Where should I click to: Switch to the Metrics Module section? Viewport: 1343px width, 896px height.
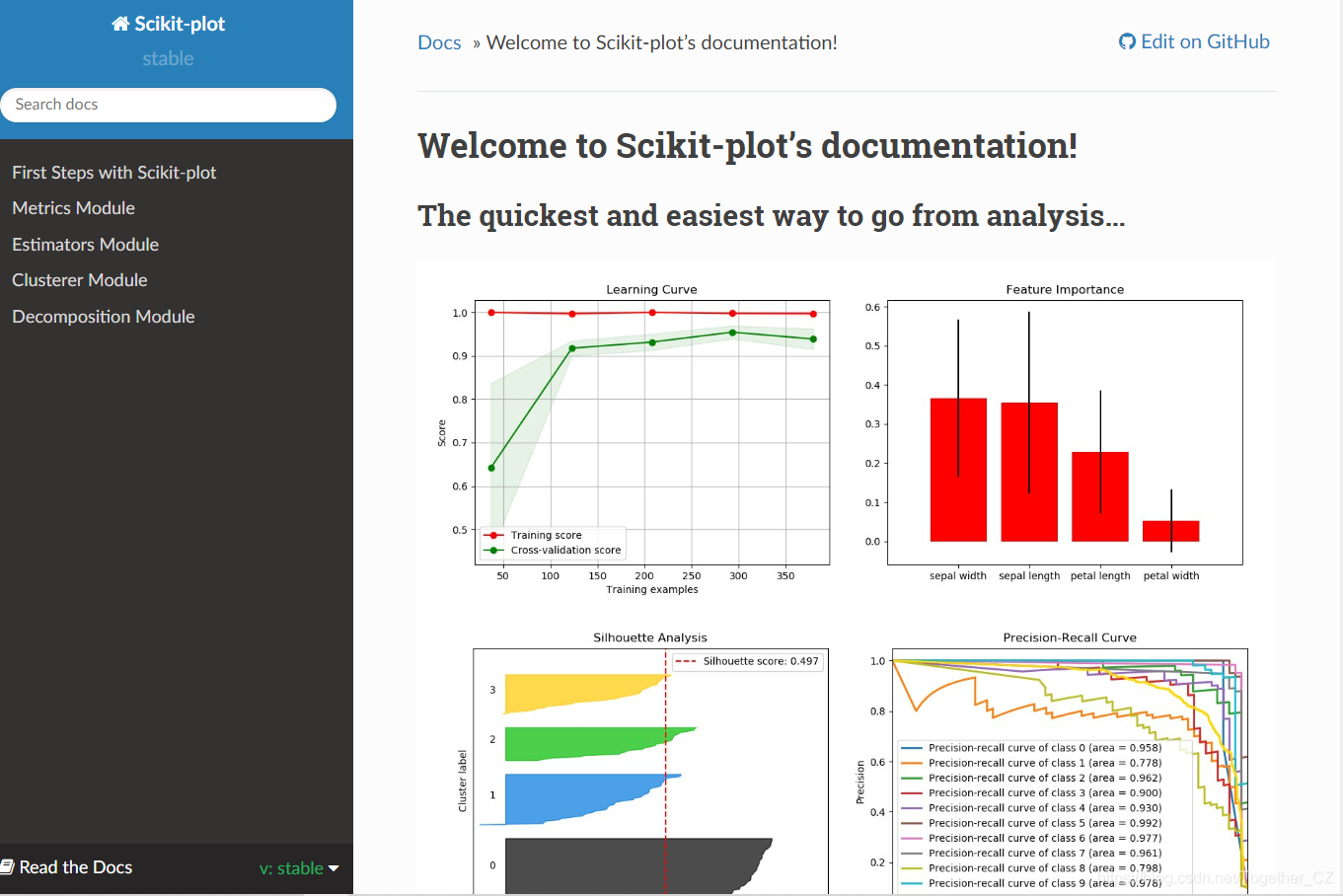pos(73,208)
